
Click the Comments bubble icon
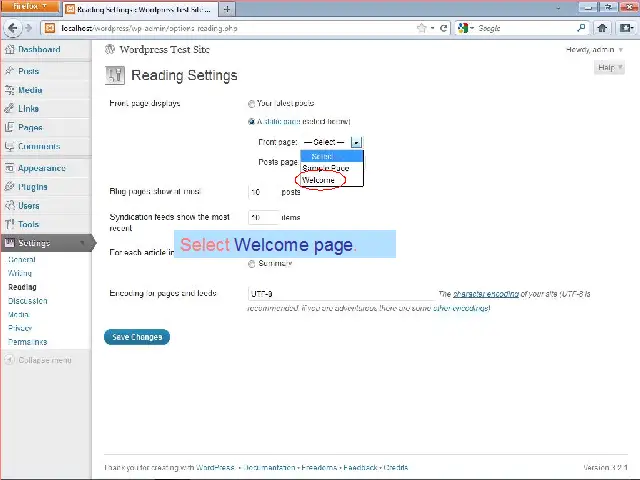pyautogui.click(x=9, y=146)
